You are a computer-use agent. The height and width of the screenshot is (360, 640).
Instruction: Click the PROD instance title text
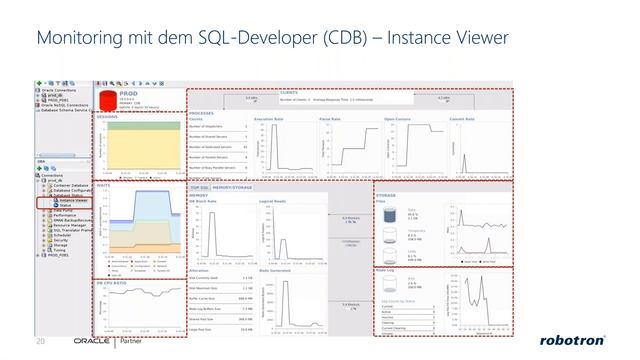[129, 93]
